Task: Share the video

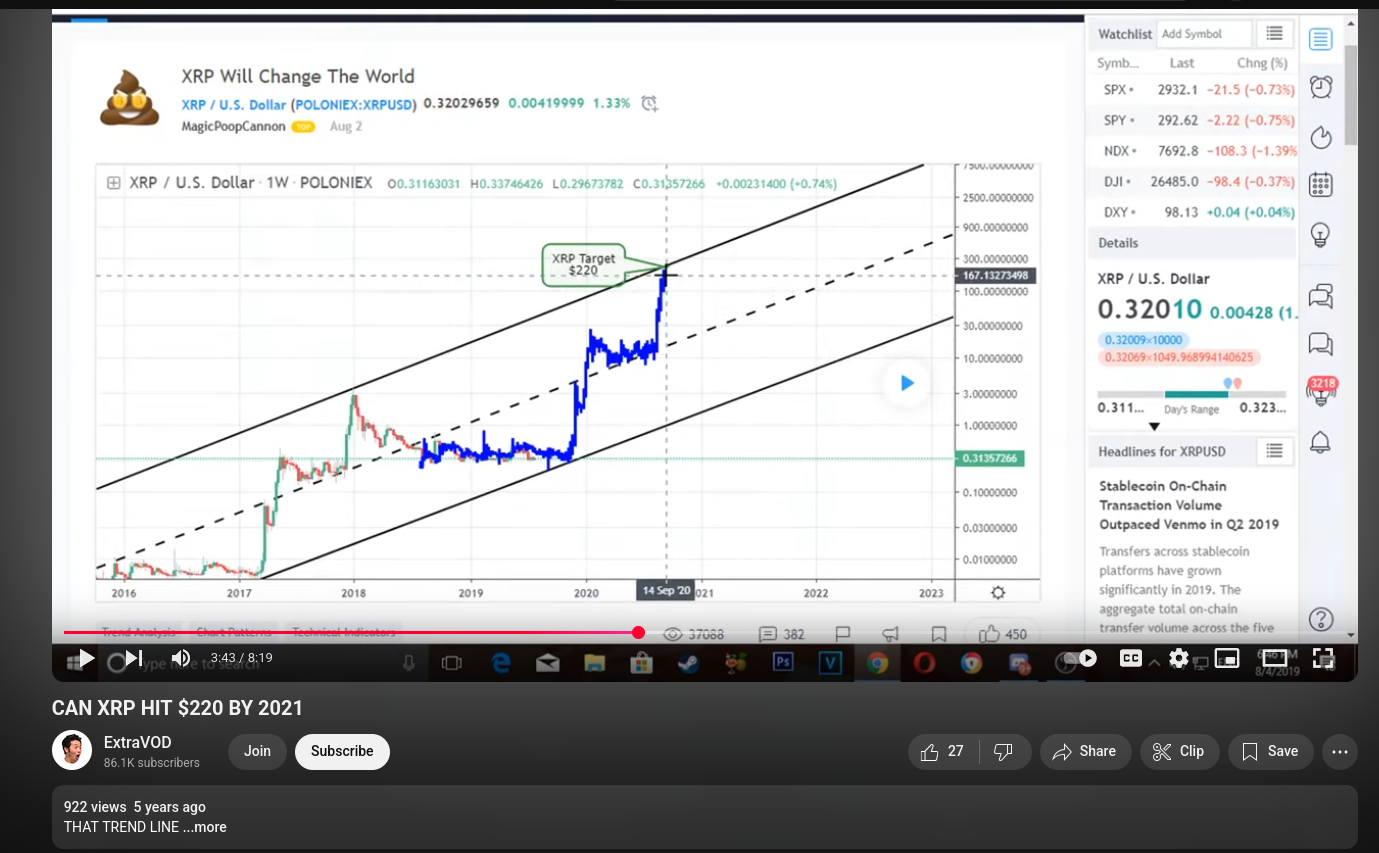Action: 1085,751
